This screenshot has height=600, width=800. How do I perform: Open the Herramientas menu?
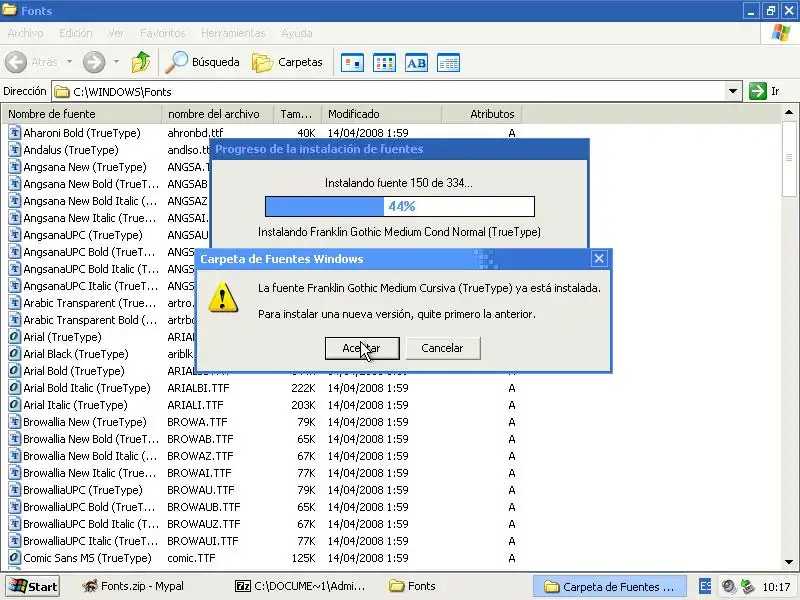233,33
